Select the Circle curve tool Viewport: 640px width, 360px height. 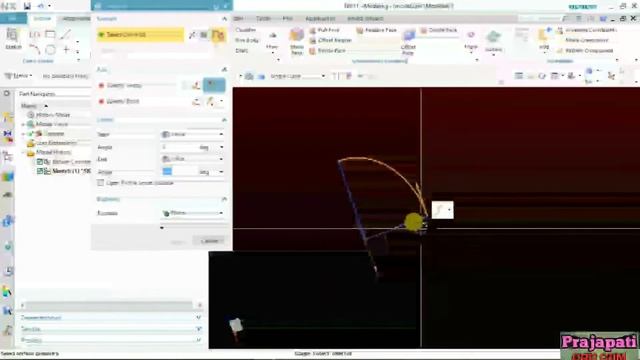(x=50, y=49)
